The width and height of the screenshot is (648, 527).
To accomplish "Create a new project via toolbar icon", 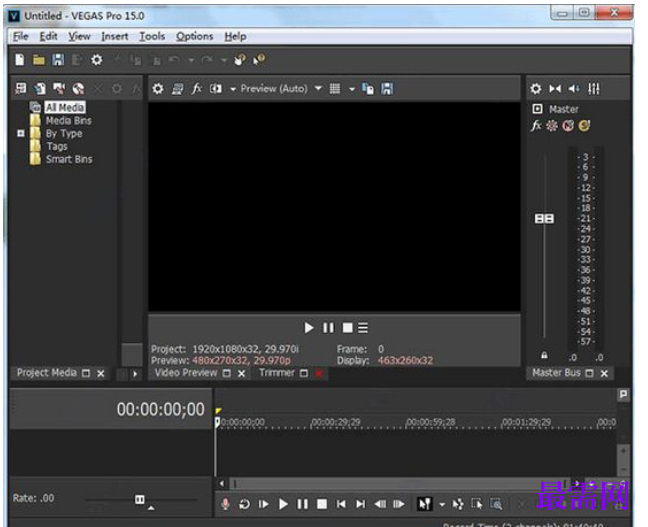I will coord(20,60).
